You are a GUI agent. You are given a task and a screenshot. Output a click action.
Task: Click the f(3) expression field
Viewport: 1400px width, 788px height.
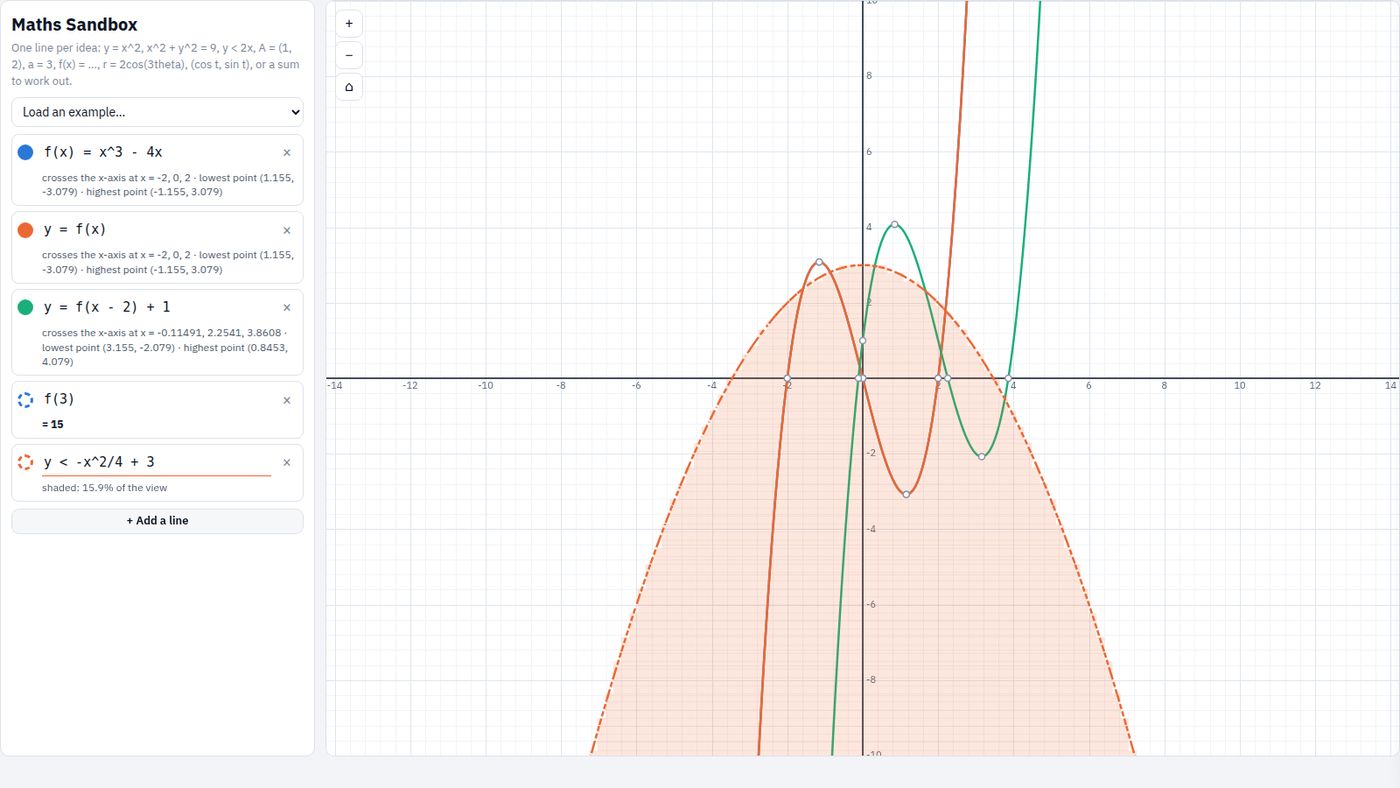[x=156, y=400]
